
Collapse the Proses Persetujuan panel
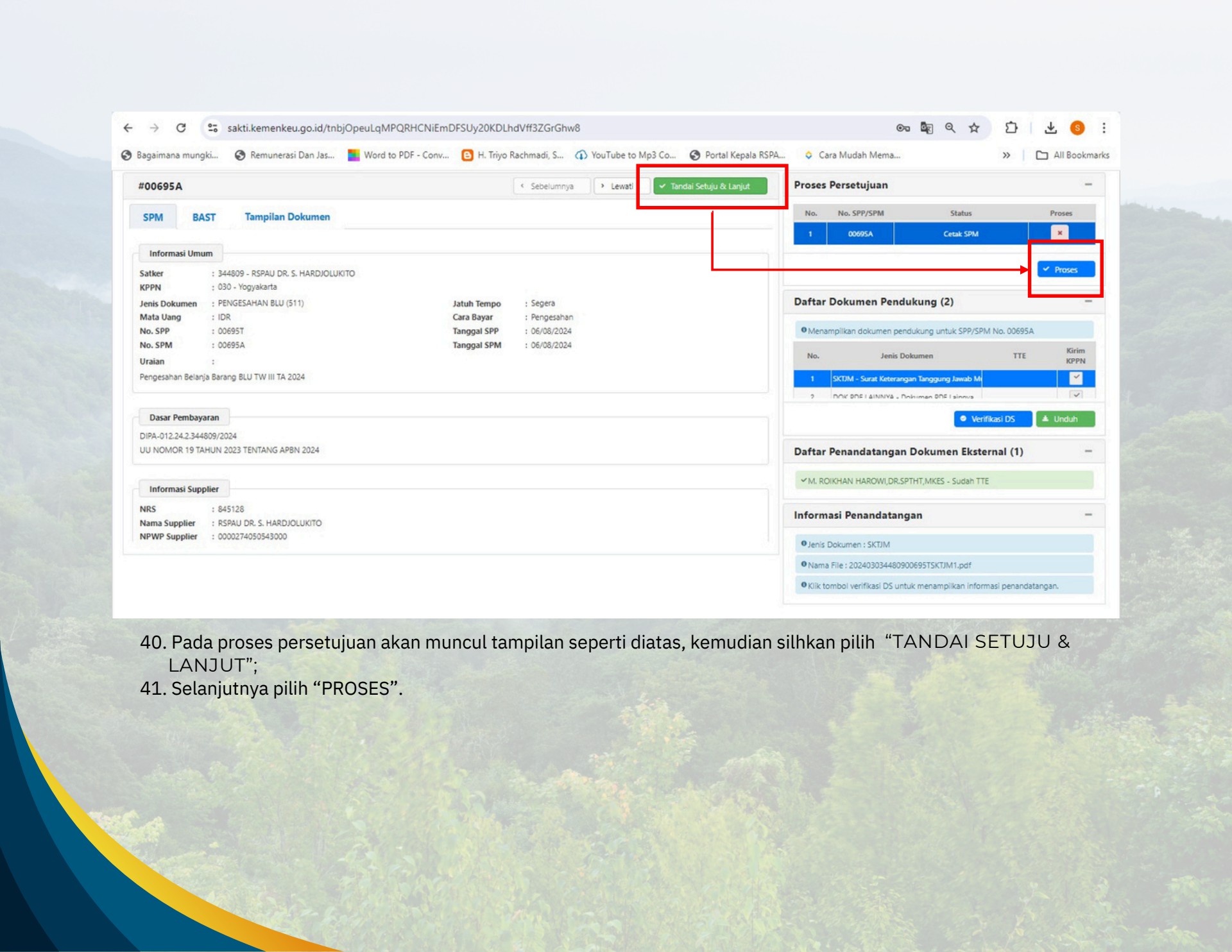(x=1088, y=185)
